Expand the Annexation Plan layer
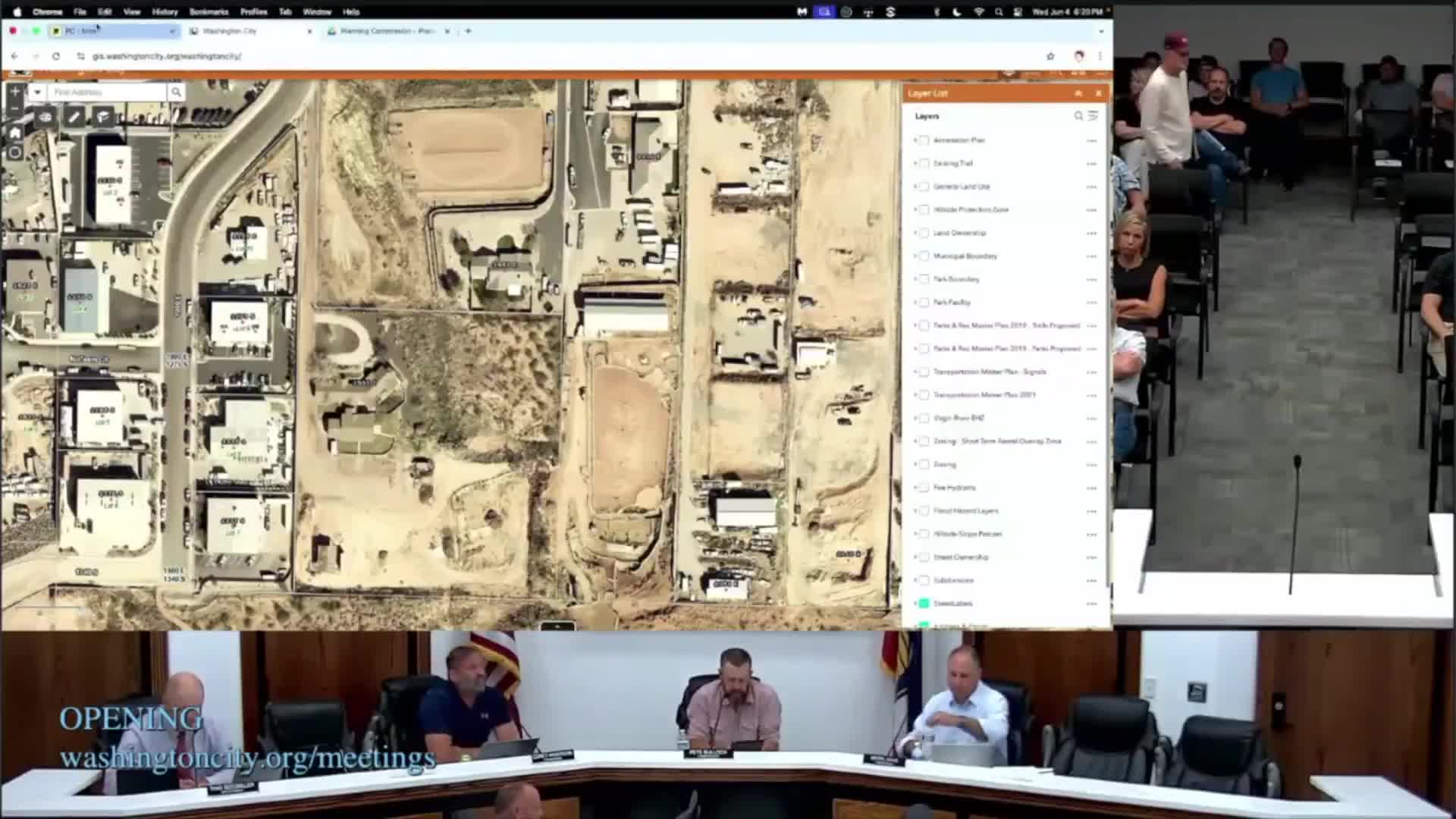The image size is (1456, 819). point(915,140)
